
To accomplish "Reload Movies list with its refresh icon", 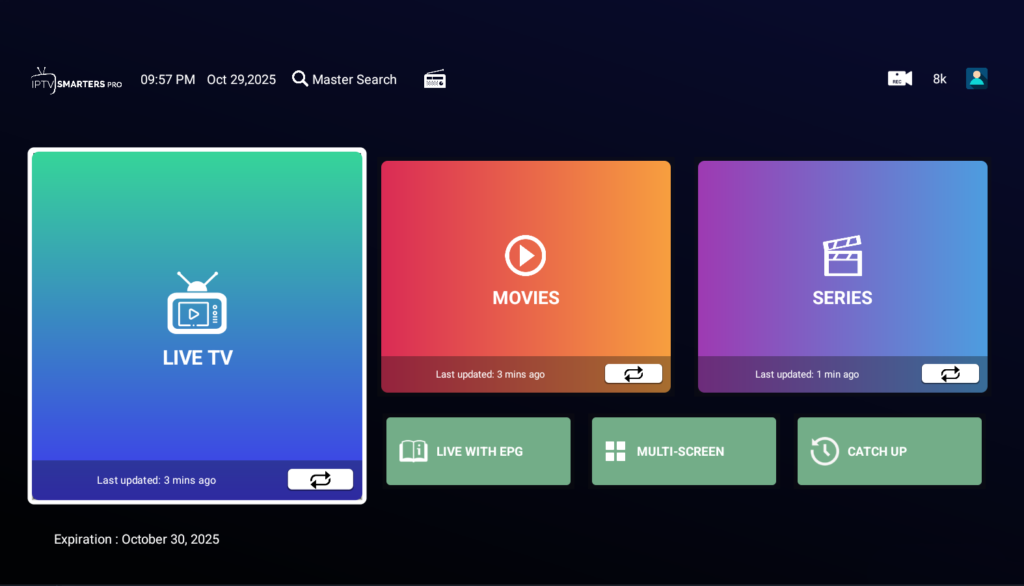I will point(633,373).
